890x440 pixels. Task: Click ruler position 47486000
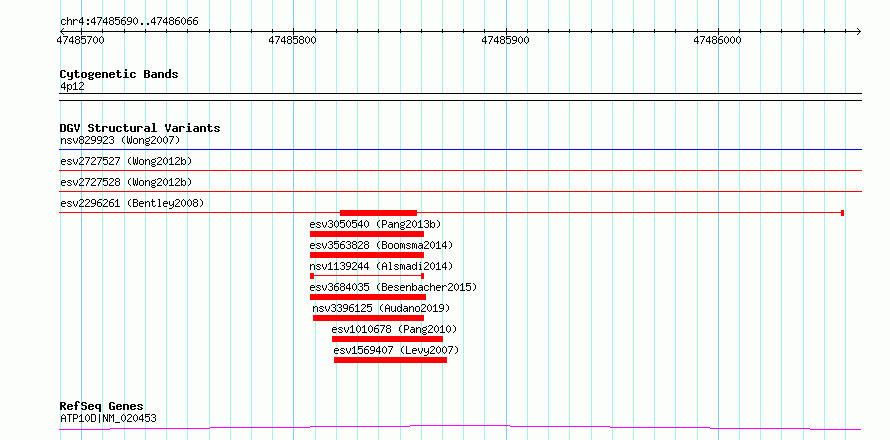coord(717,40)
